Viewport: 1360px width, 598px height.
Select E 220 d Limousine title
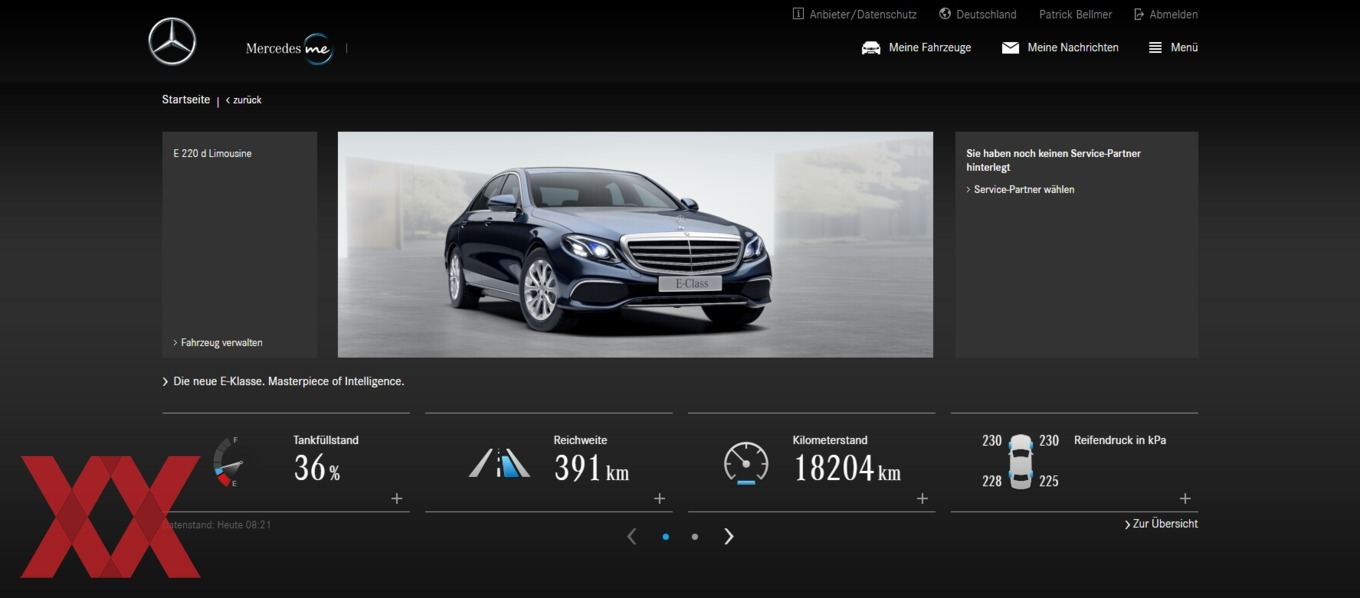(x=212, y=154)
